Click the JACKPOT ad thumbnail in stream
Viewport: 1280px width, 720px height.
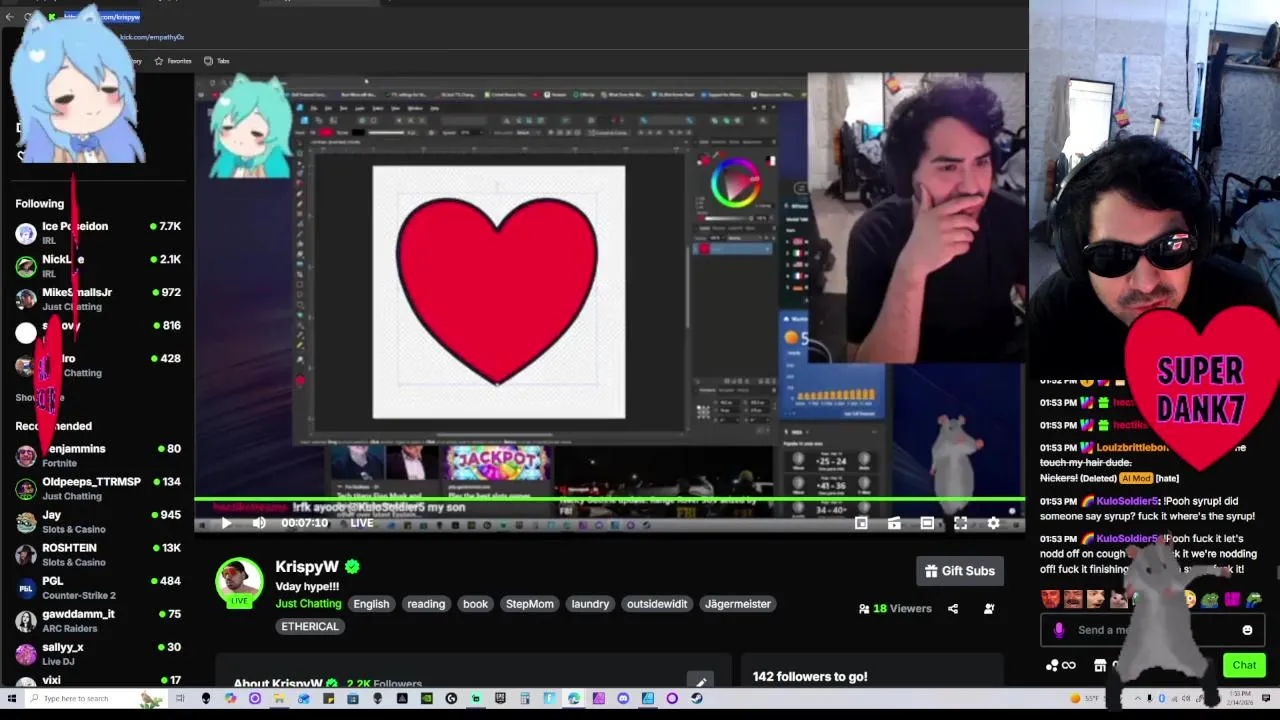point(498,462)
